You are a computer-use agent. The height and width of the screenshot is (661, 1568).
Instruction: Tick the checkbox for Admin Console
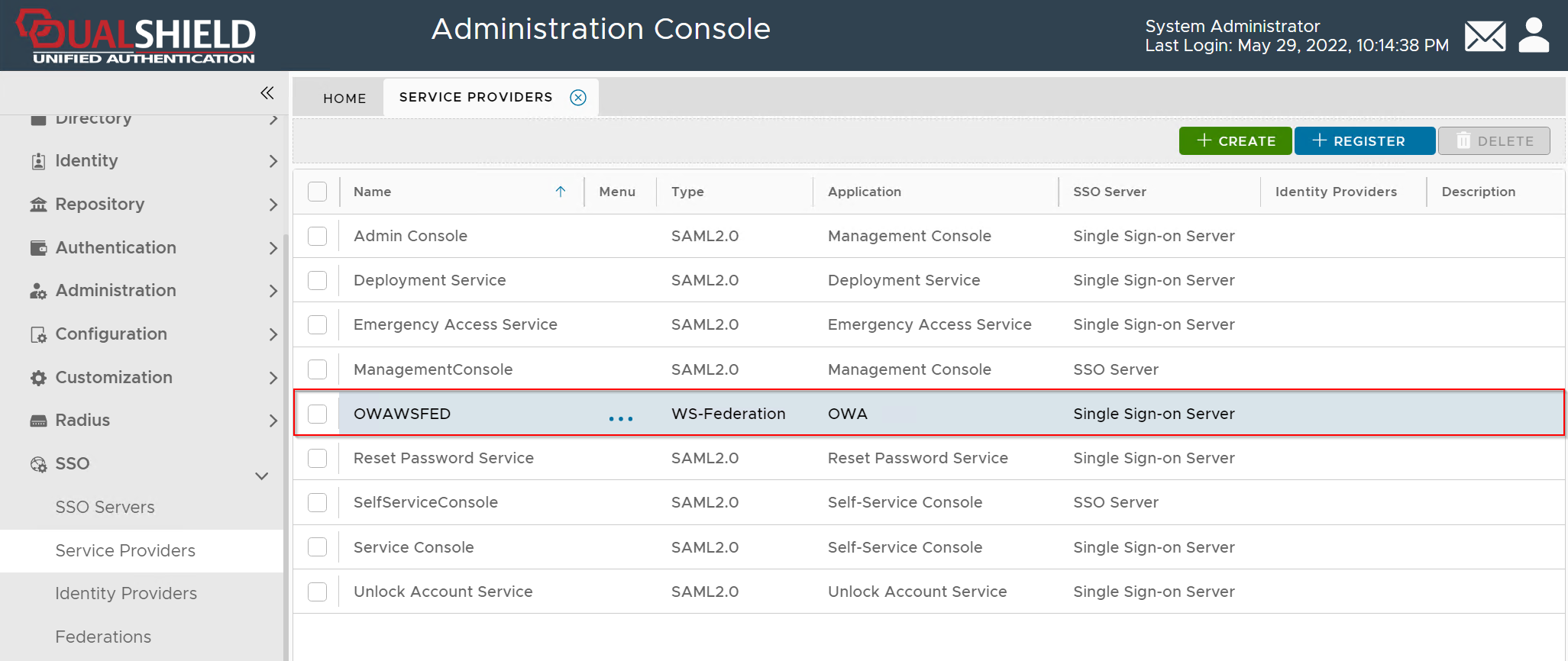click(318, 237)
